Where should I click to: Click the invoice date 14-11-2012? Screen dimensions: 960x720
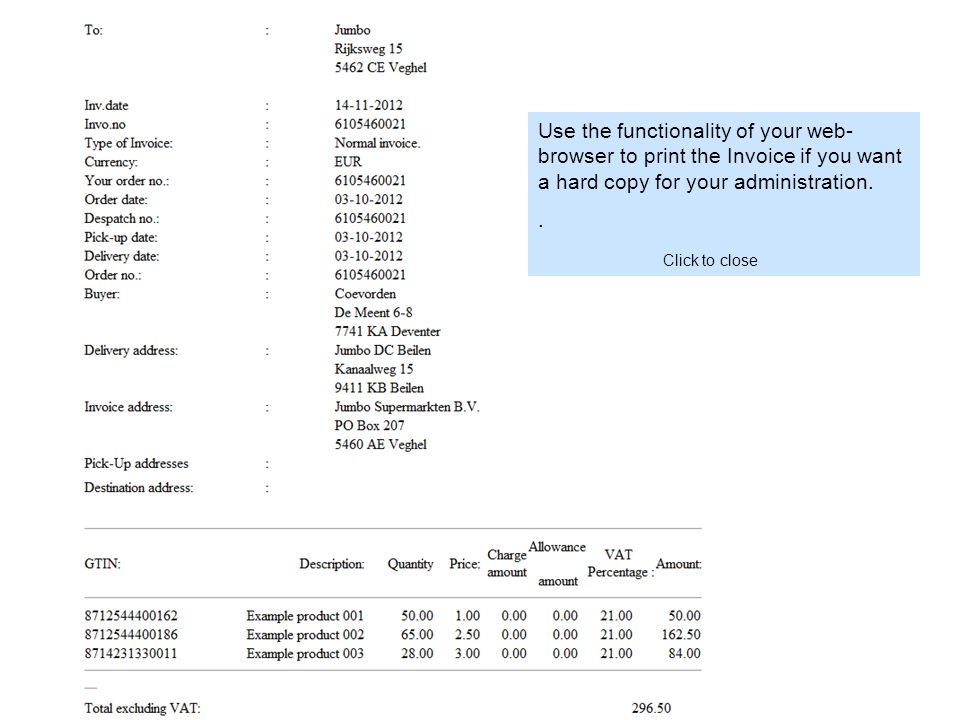pyautogui.click(x=369, y=105)
